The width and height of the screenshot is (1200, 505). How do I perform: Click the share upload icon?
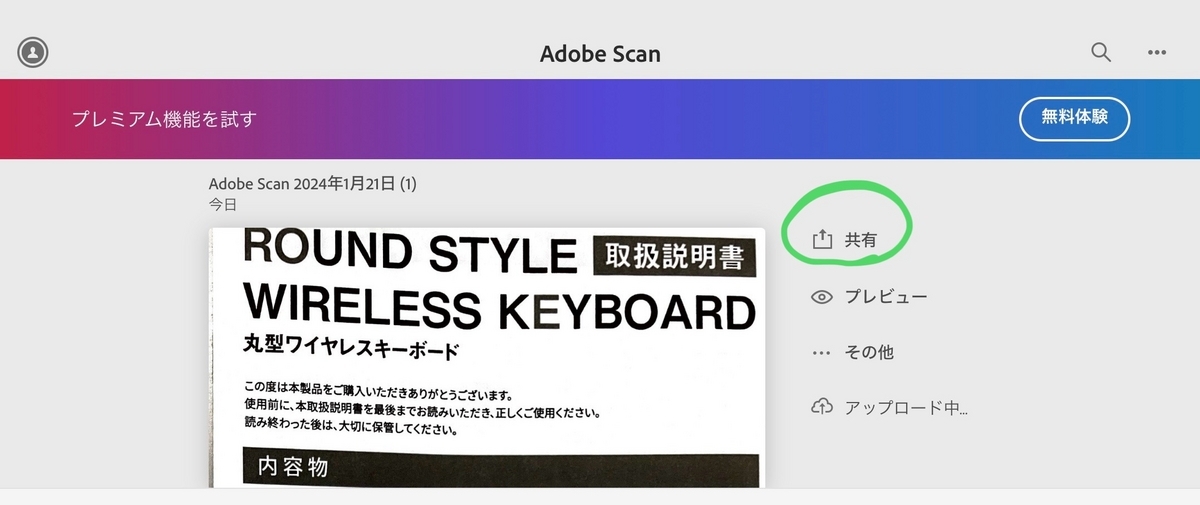(x=821, y=239)
